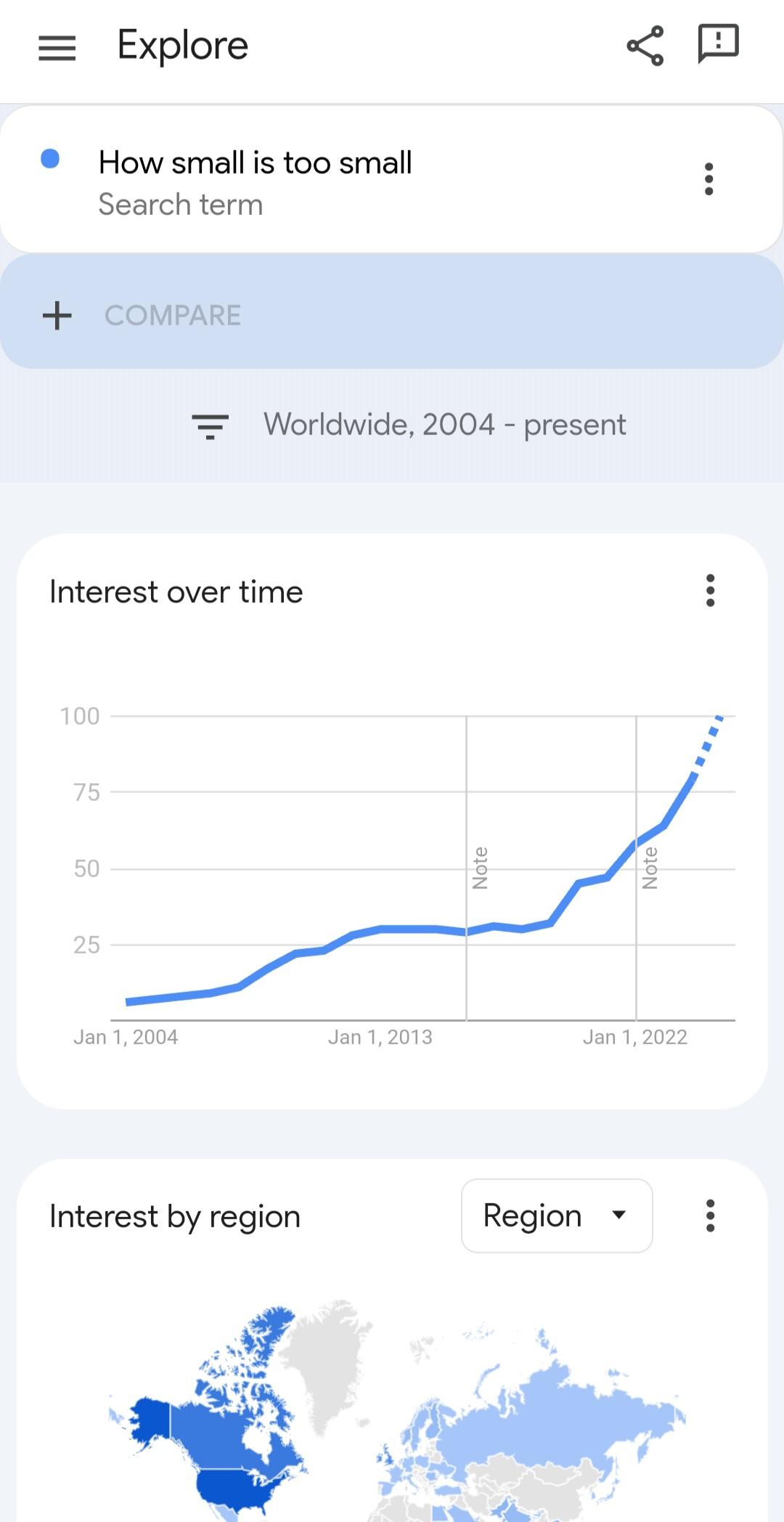Tap the filter icon beside Worldwide
The height and width of the screenshot is (1522, 784).
[x=210, y=426]
